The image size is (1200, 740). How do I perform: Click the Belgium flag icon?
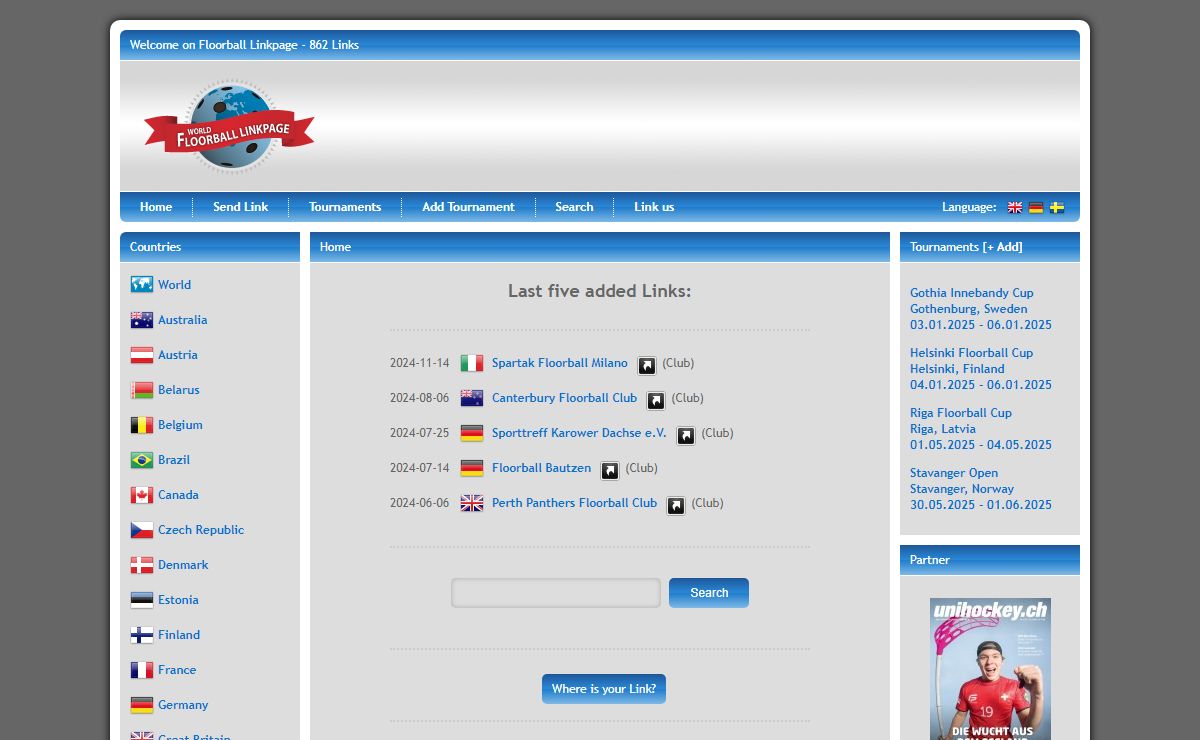tap(142, 424)
